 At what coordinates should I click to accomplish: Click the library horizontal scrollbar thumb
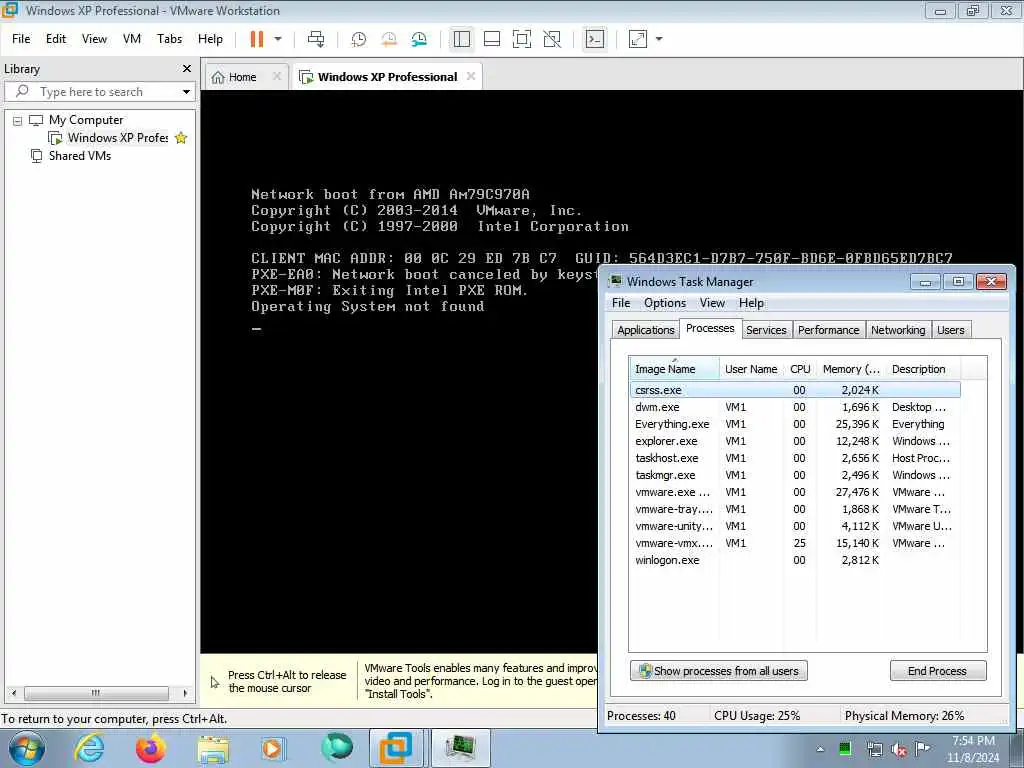96,693
